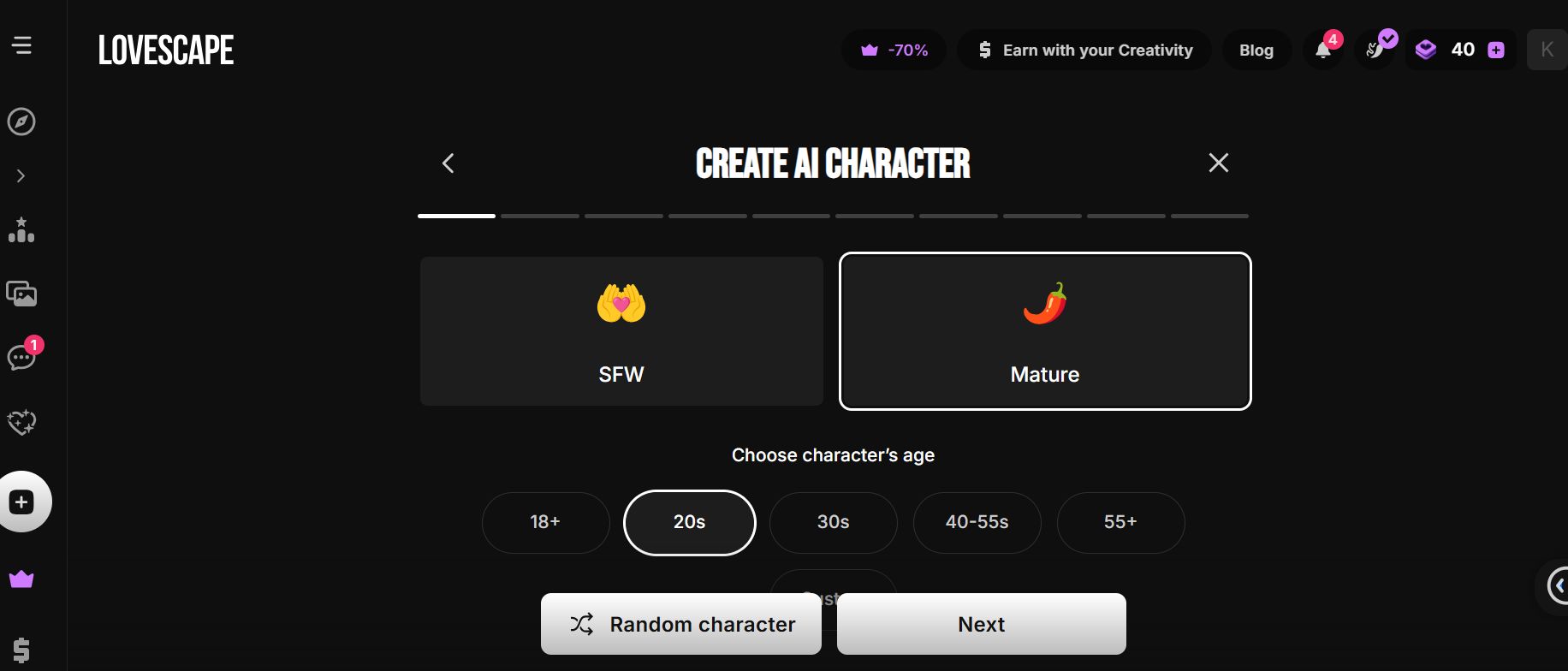Click the Random character button
This screenshot has width=1568, height=671.
pos(681,624)
